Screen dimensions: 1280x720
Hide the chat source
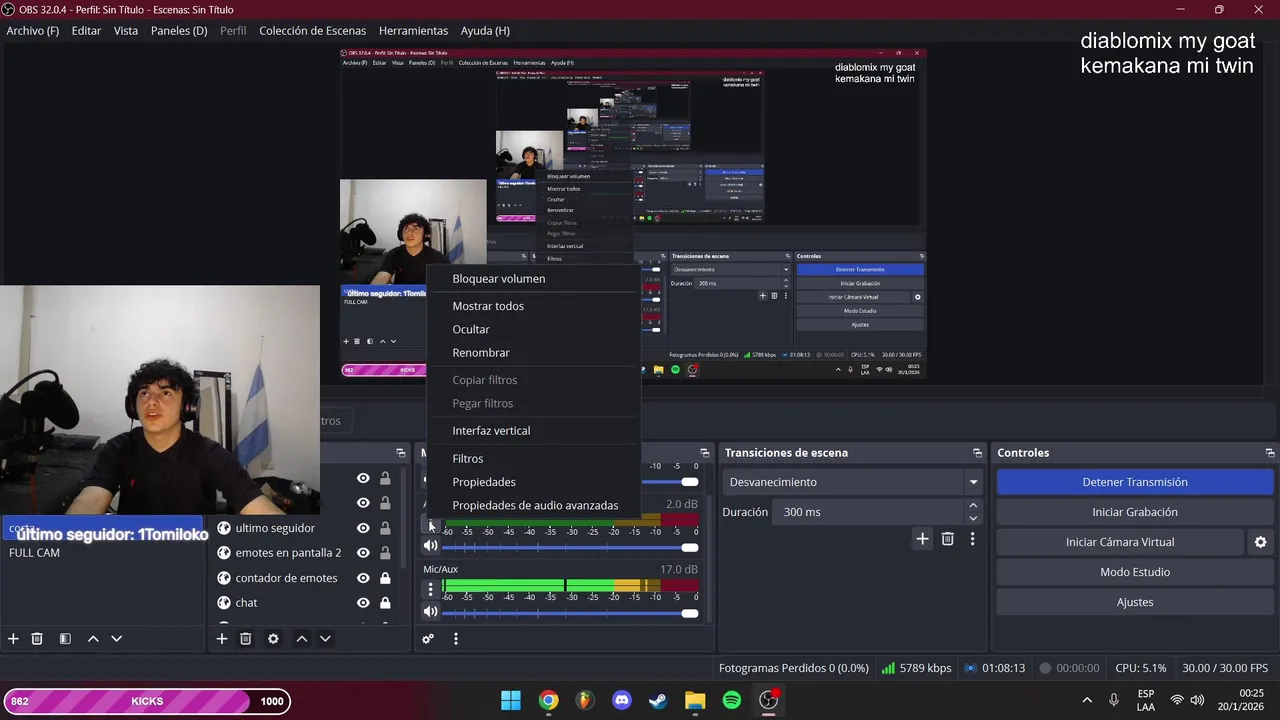(x=363, y=603)
